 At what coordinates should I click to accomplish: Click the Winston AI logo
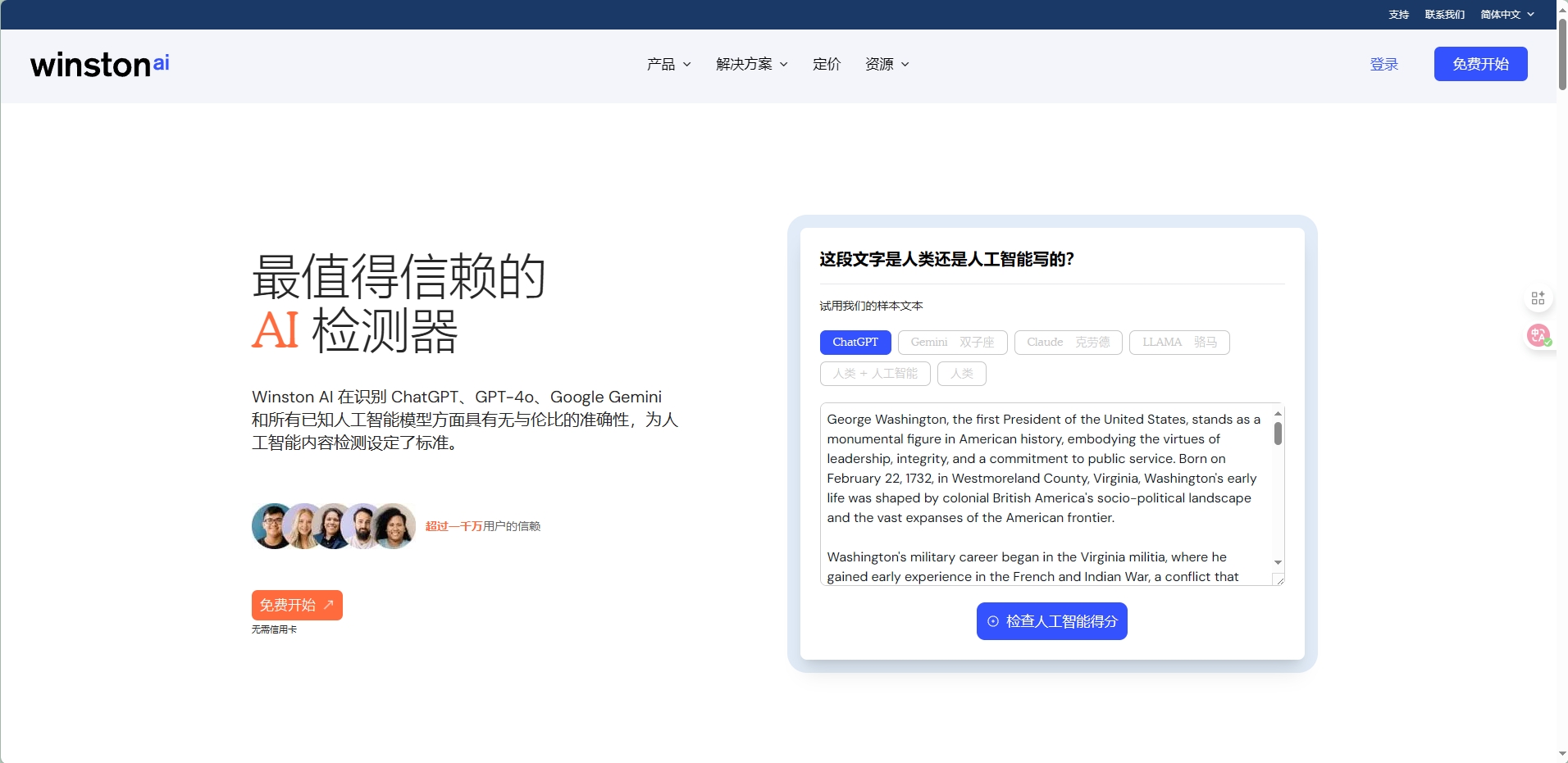coord(100,65)
